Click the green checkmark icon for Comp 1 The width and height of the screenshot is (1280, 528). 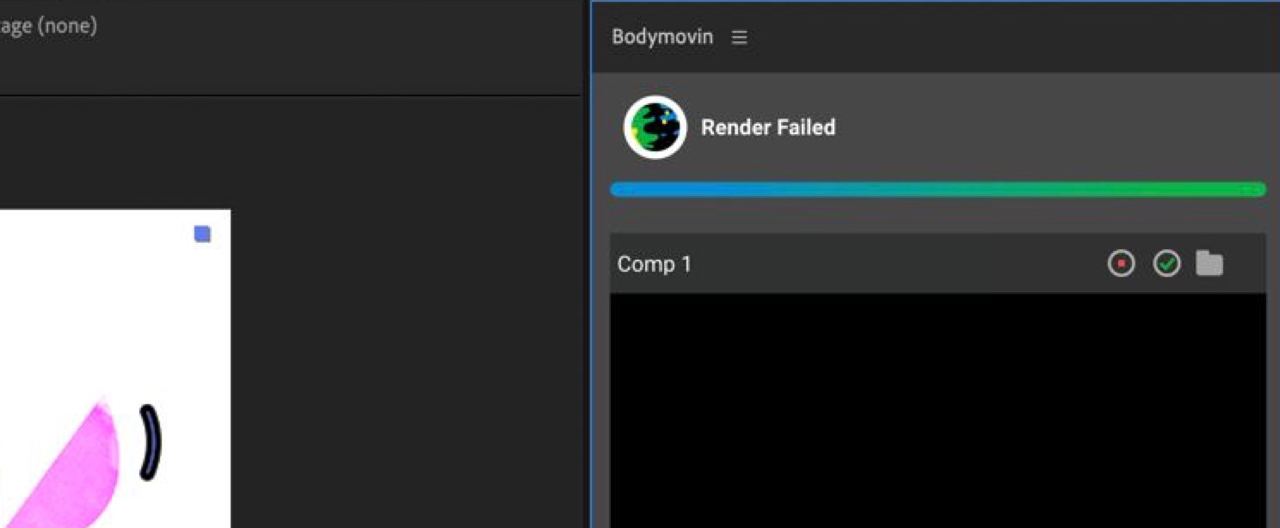1167,264
